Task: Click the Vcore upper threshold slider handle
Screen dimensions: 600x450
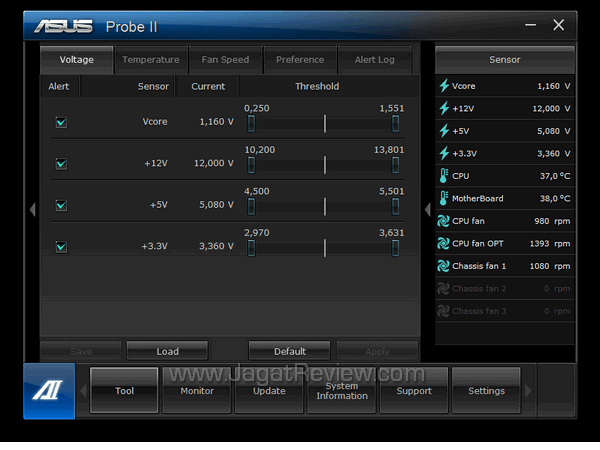Action: coord(396,123)
